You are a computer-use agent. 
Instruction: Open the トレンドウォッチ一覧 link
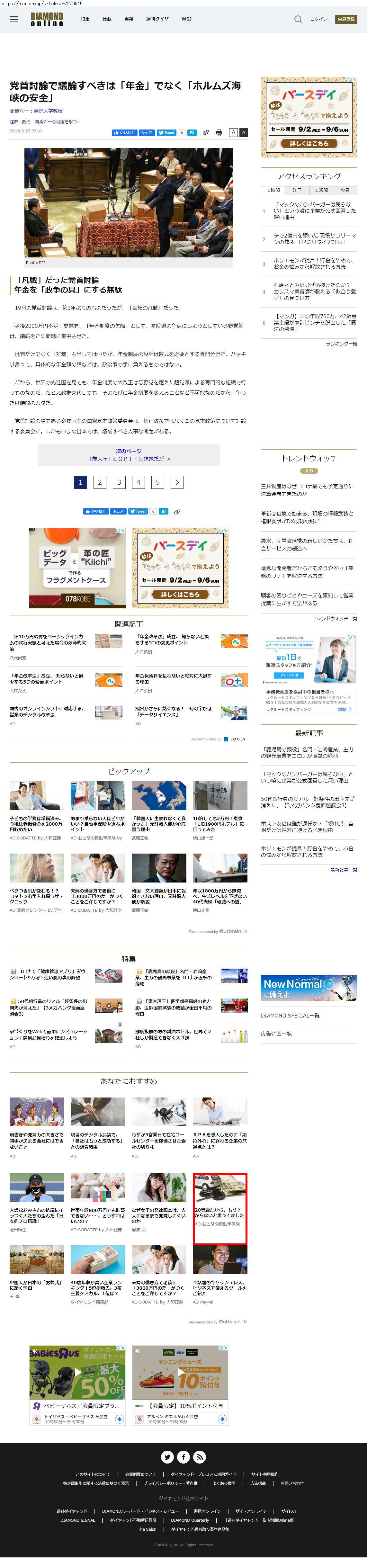coord(335,618)
